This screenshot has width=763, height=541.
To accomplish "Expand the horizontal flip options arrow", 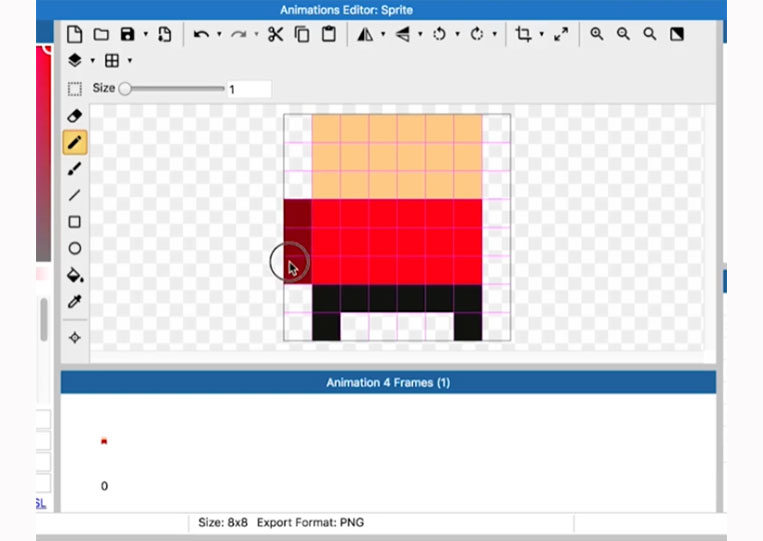I will click(383, 34).
